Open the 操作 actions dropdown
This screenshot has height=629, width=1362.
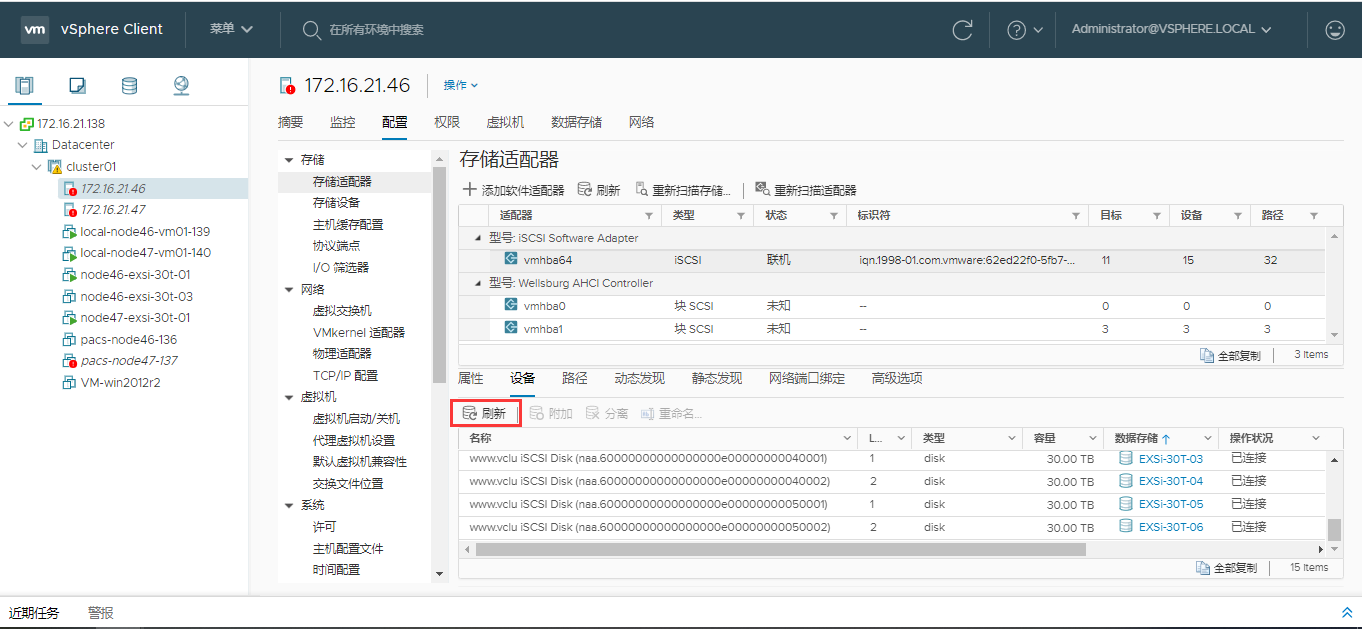point(461,85)
